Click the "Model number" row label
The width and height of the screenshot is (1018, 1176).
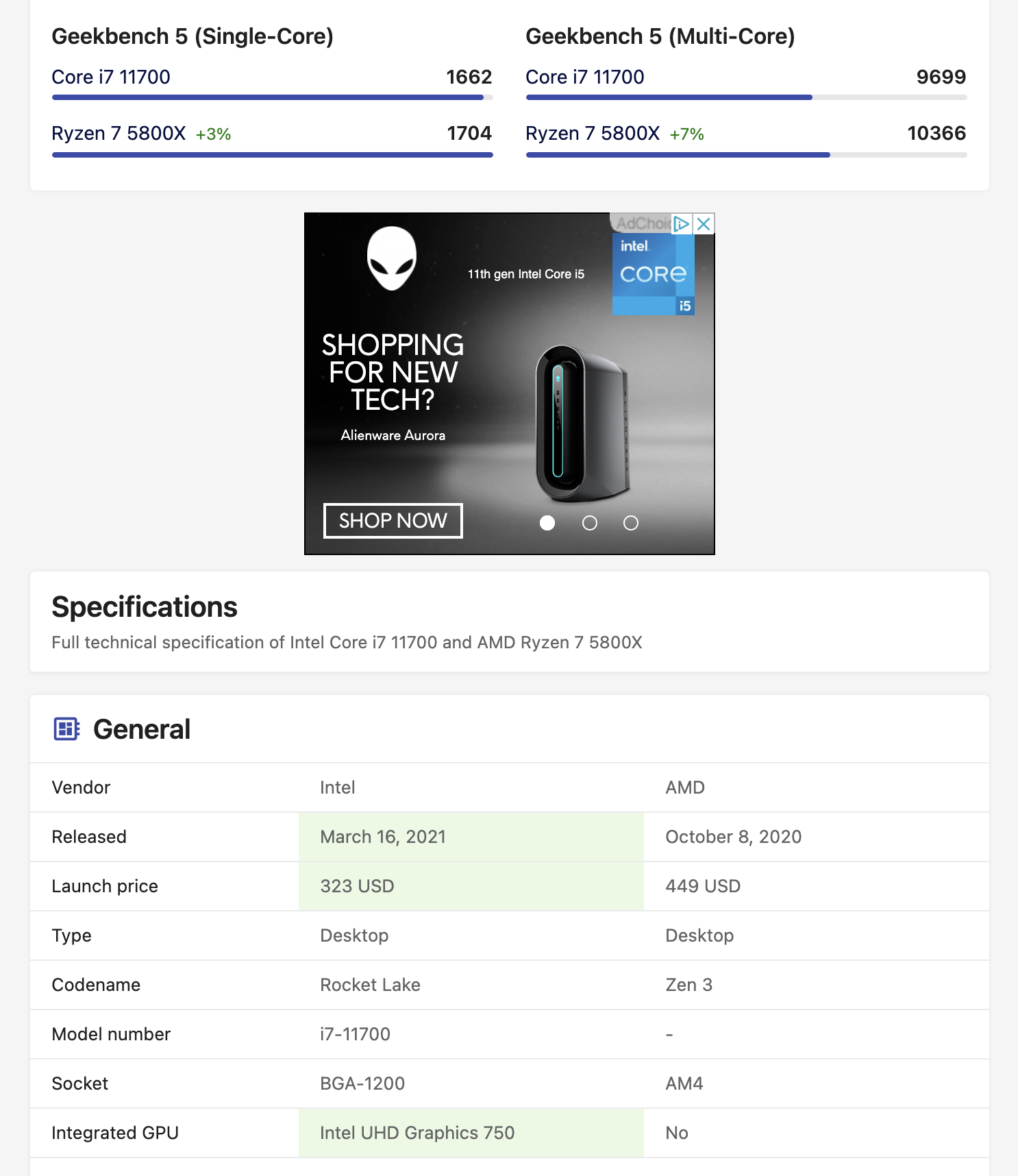click(111, 1034)
